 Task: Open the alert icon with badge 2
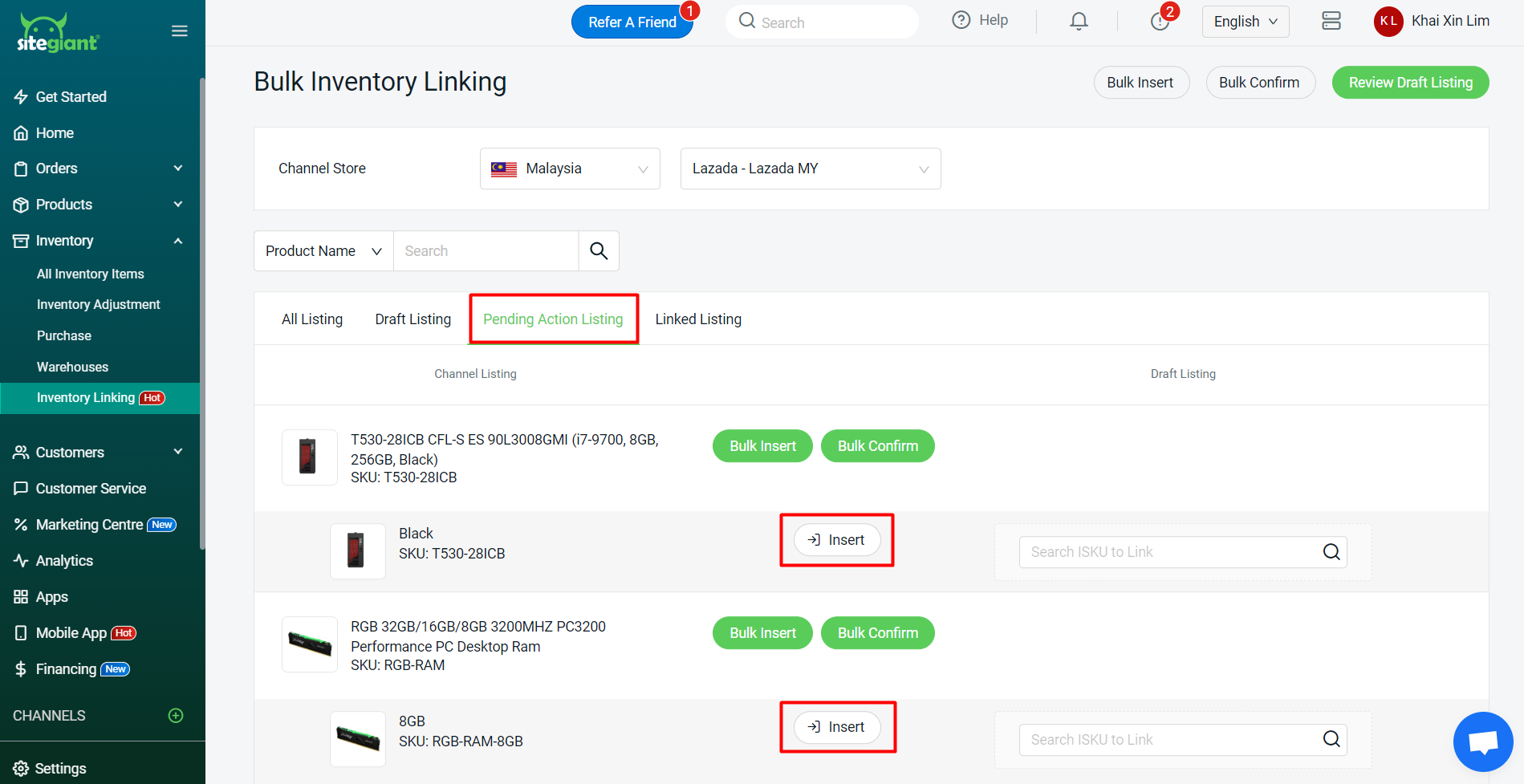tap(1159, 22)
